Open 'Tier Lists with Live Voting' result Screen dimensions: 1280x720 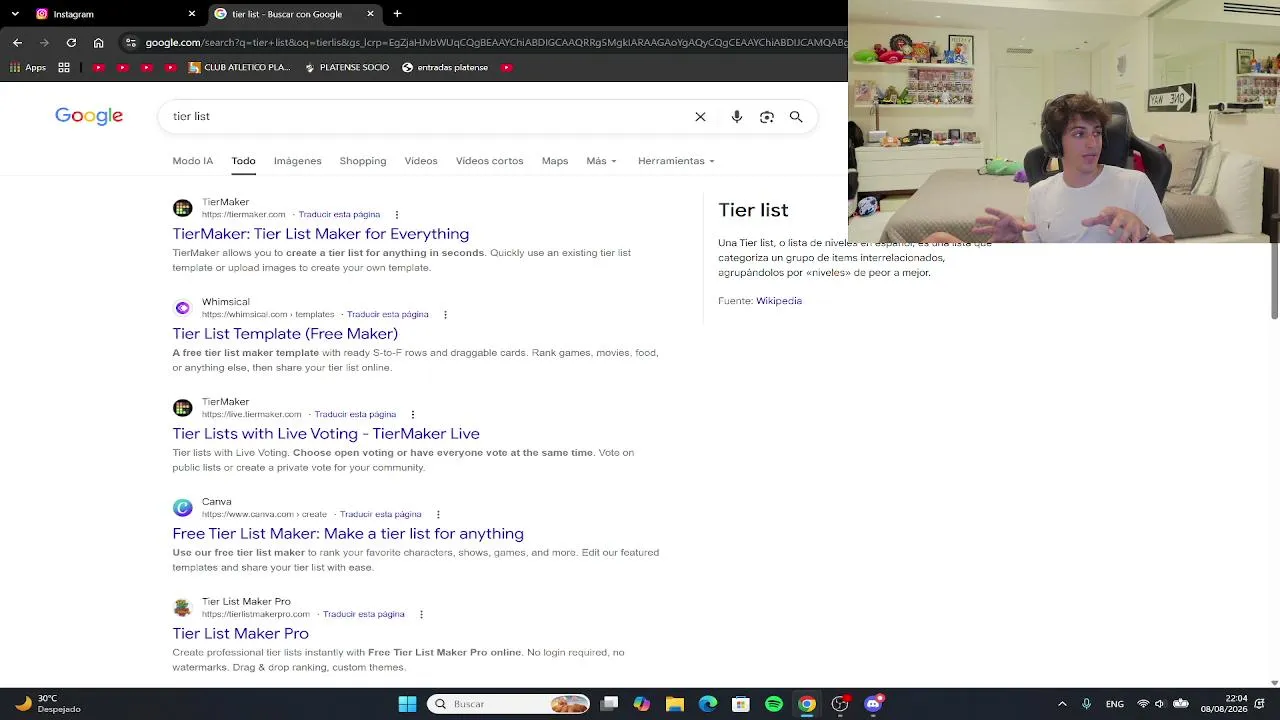pyautogui.click(x=326, y=434)
